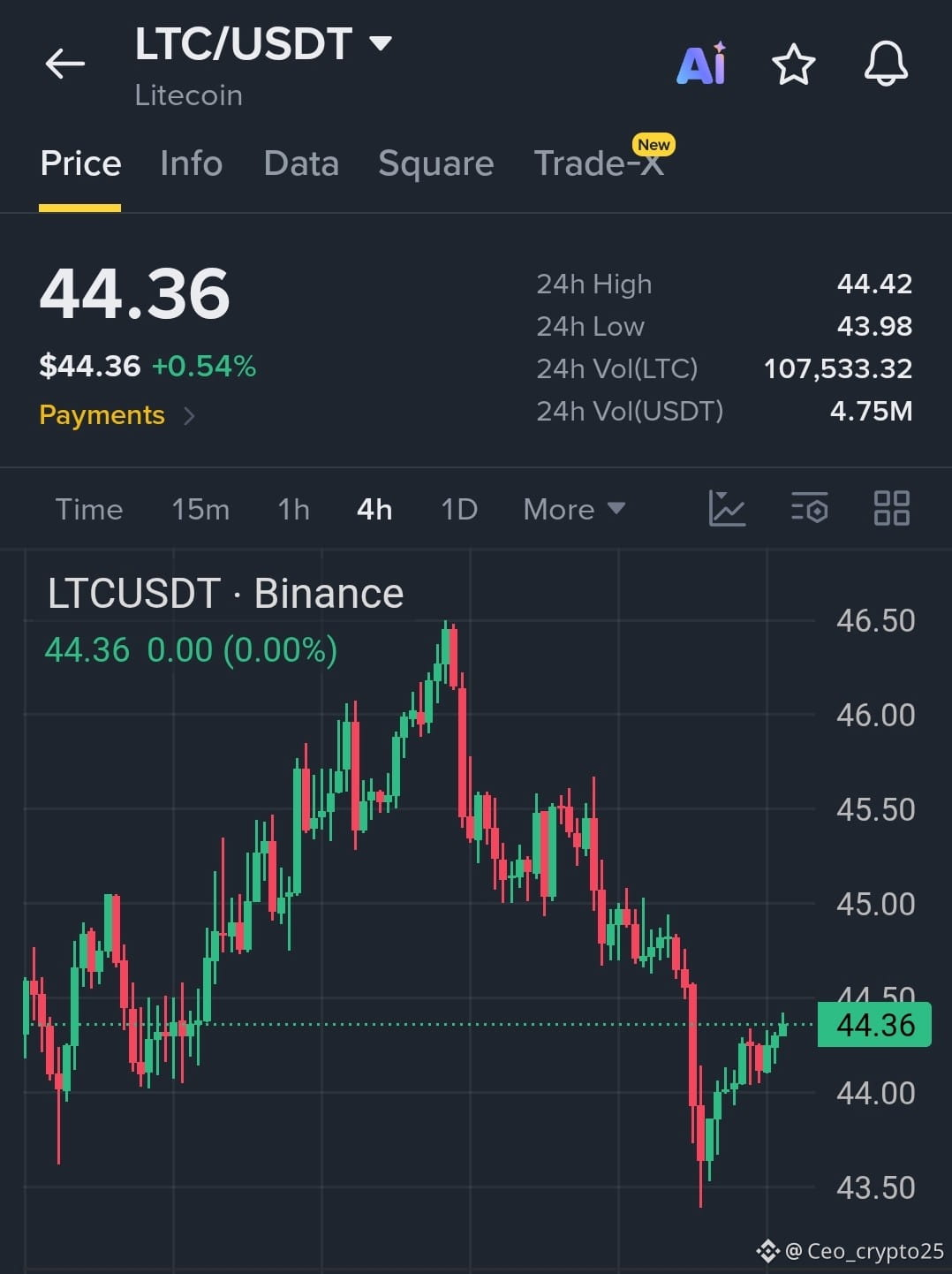The width and height of the screenshot is (952, 1274).
Task: Select the 1h chart interval
Action: coord(293,510)
